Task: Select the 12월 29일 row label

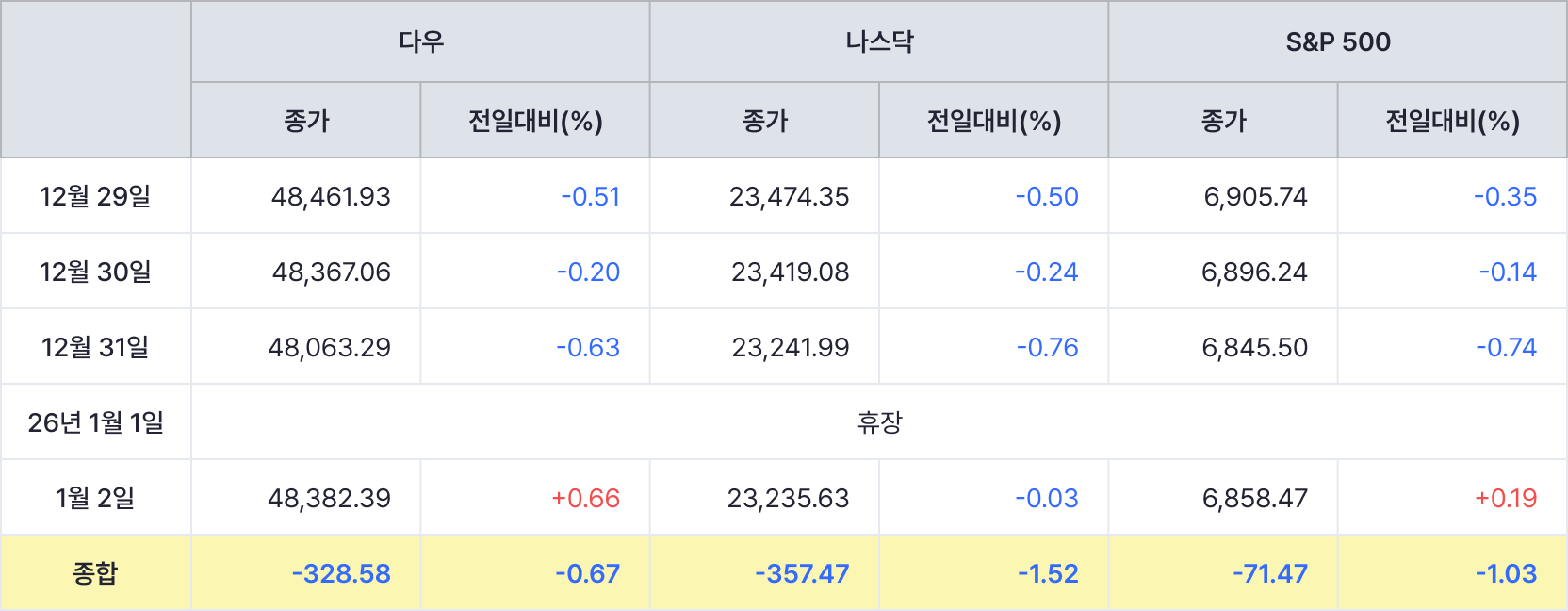Action: (x=95, y=196)
